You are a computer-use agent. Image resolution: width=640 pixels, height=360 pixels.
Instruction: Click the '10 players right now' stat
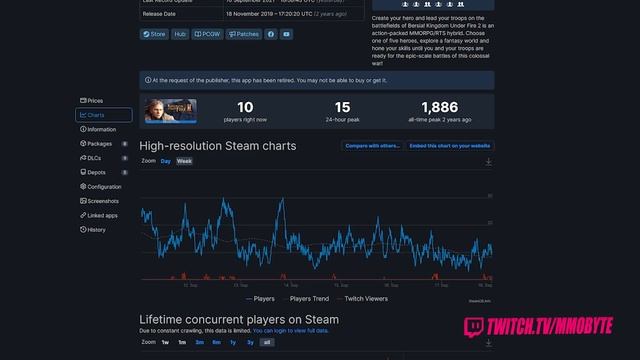click(245, 111)
